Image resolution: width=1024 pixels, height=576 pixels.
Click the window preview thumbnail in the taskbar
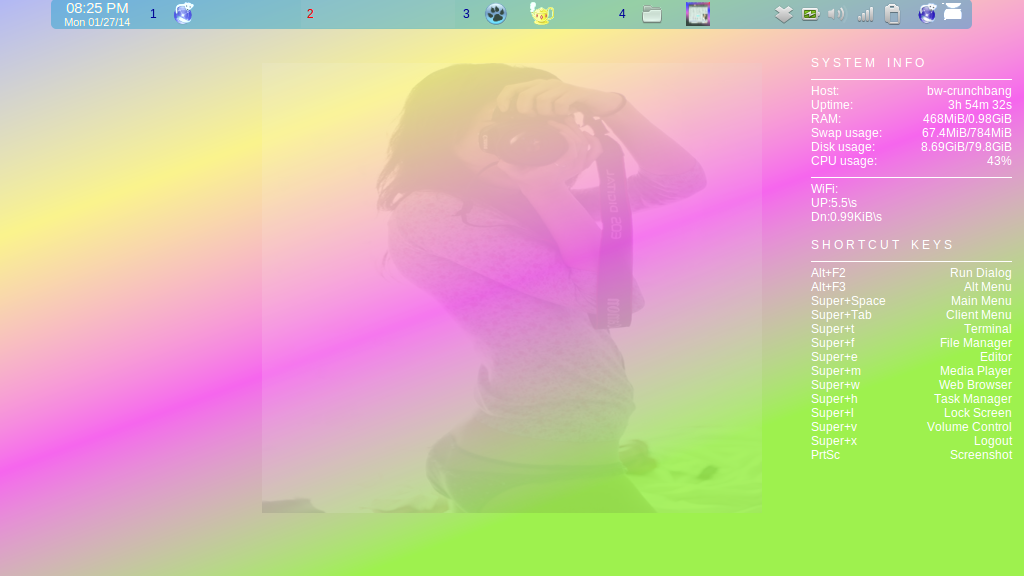[697, 14]
